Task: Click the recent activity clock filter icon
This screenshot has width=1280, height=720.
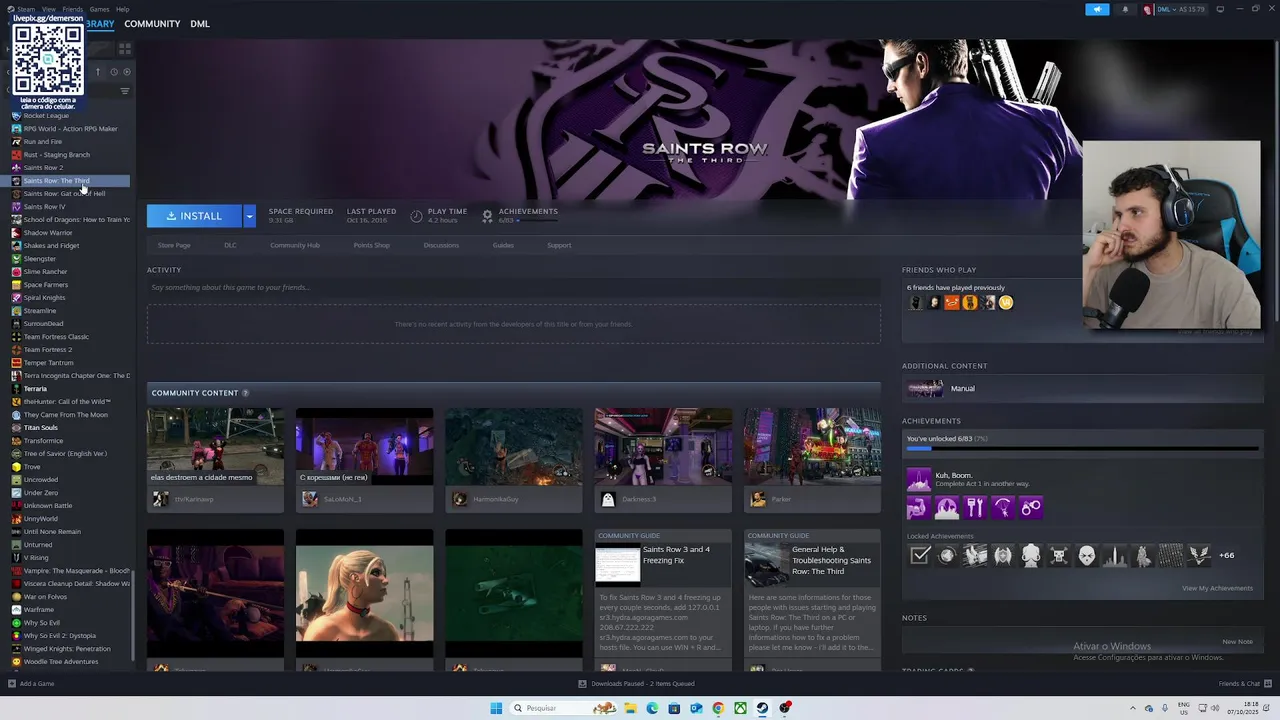Action: (113, 72)
